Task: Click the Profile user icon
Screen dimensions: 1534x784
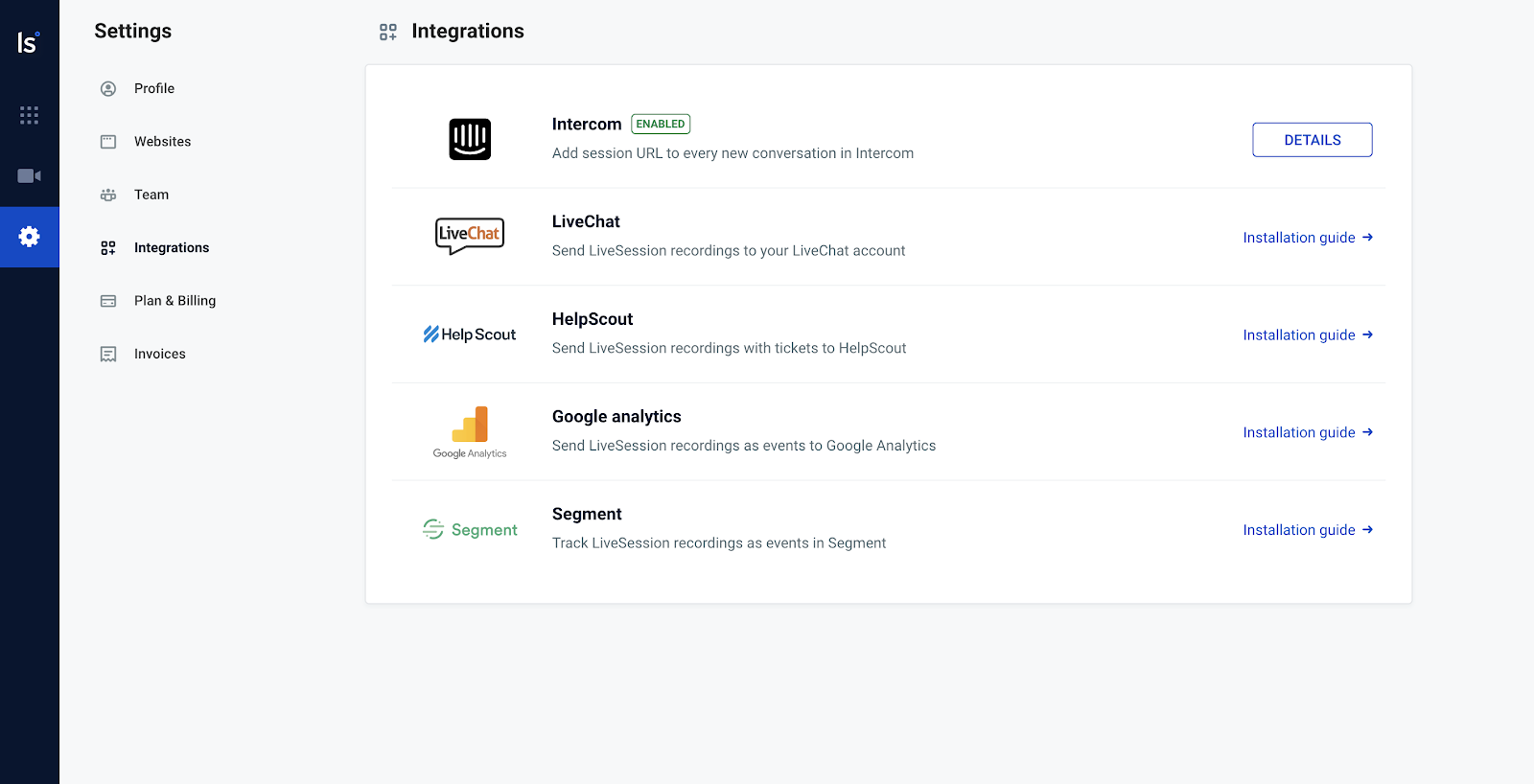Action: pos(108,88)
